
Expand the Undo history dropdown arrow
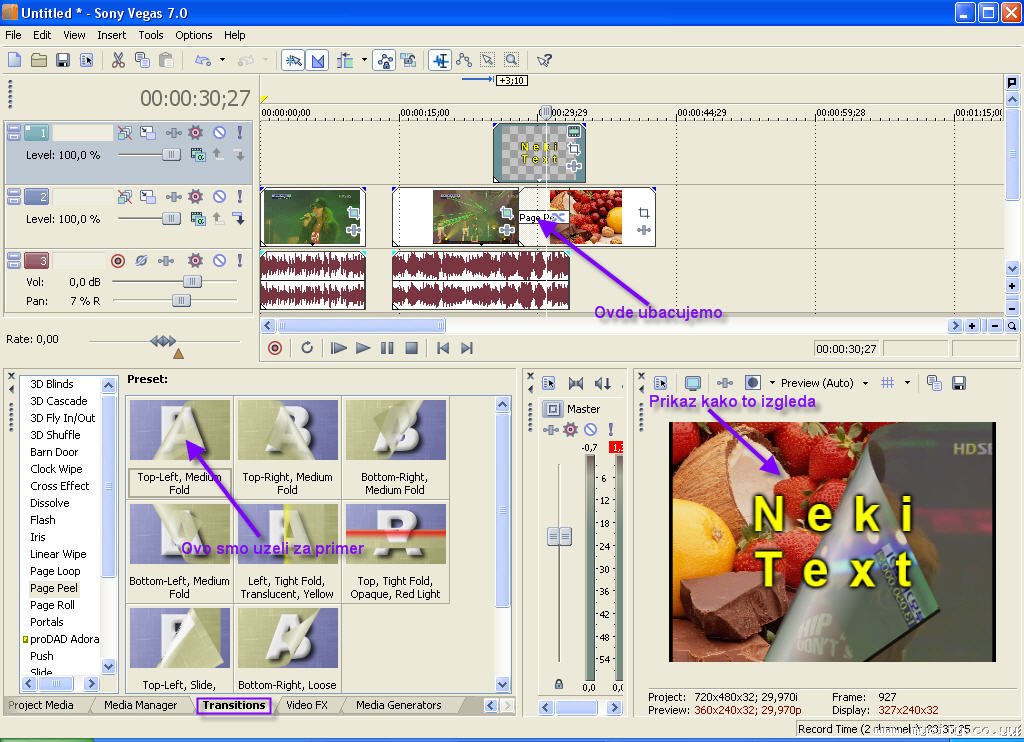coord(222,60)
